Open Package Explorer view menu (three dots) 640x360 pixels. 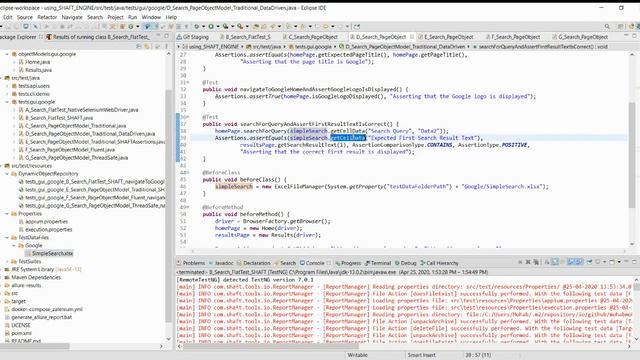click(x=166, y=47)
